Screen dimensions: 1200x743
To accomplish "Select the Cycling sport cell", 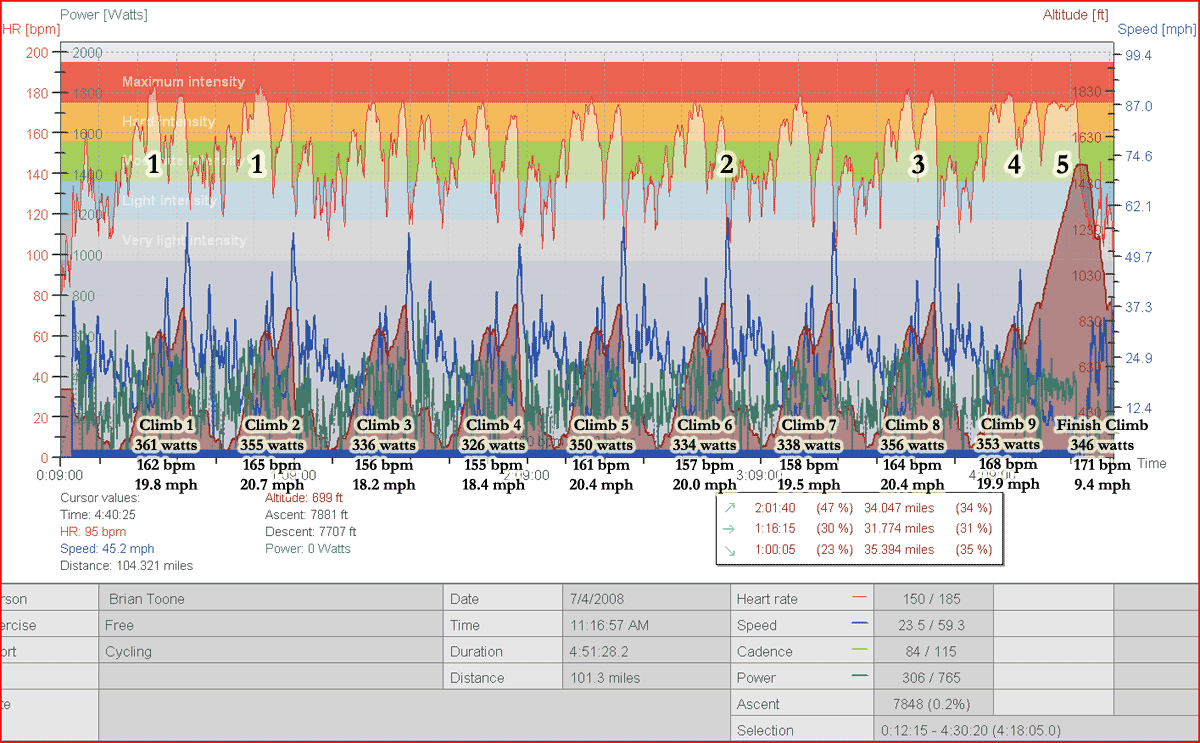I will pos(270,651).
